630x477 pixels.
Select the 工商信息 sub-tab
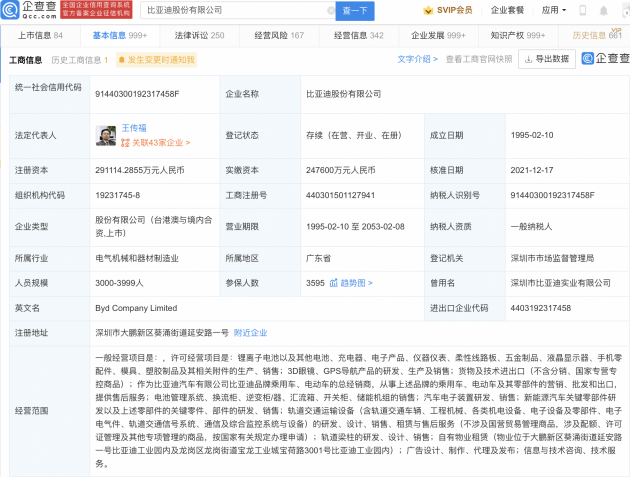[25, 60]
